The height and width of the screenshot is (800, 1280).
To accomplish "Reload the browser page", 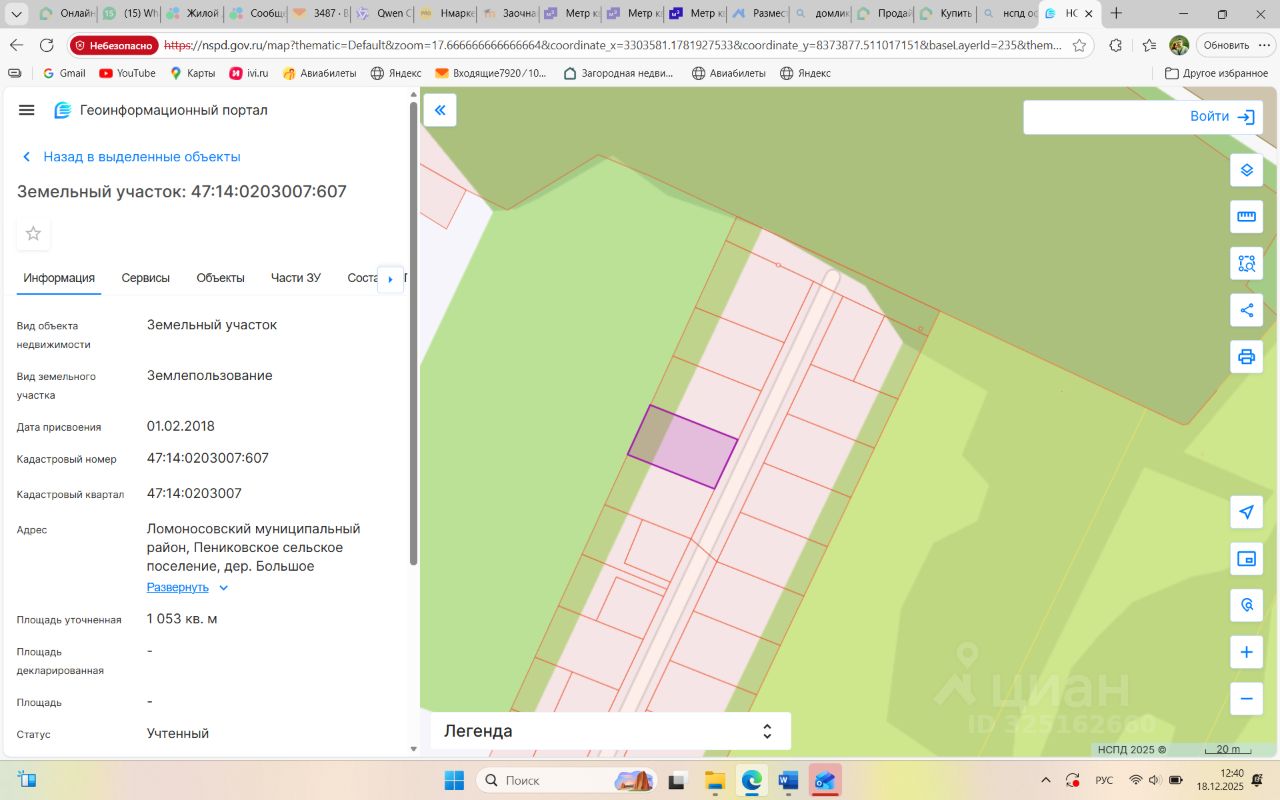I will [x=46, y=45].
